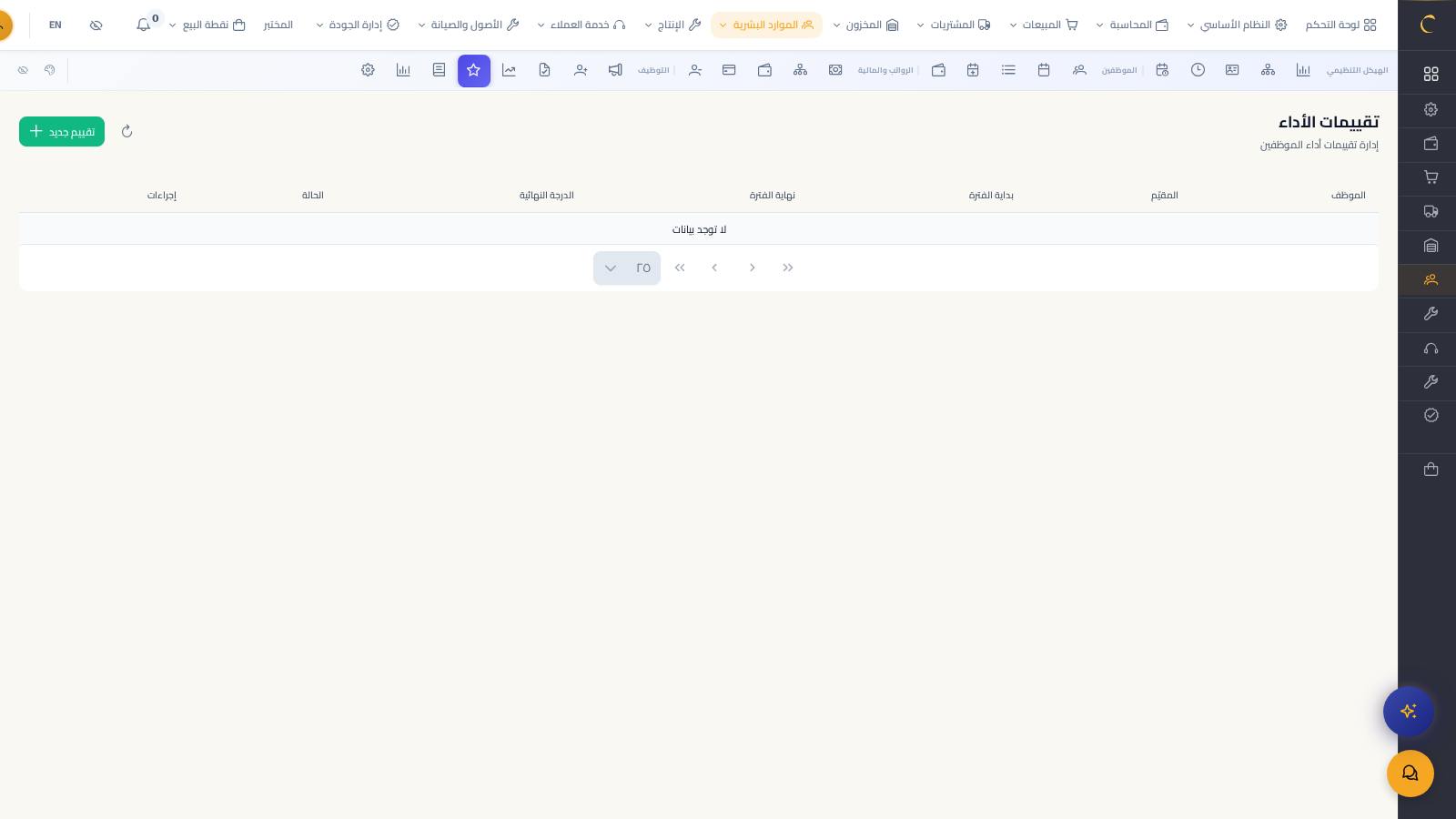Open the megaphone recruitment icon in toolbar
This screenshot has height=819, width=1456.
615,70
